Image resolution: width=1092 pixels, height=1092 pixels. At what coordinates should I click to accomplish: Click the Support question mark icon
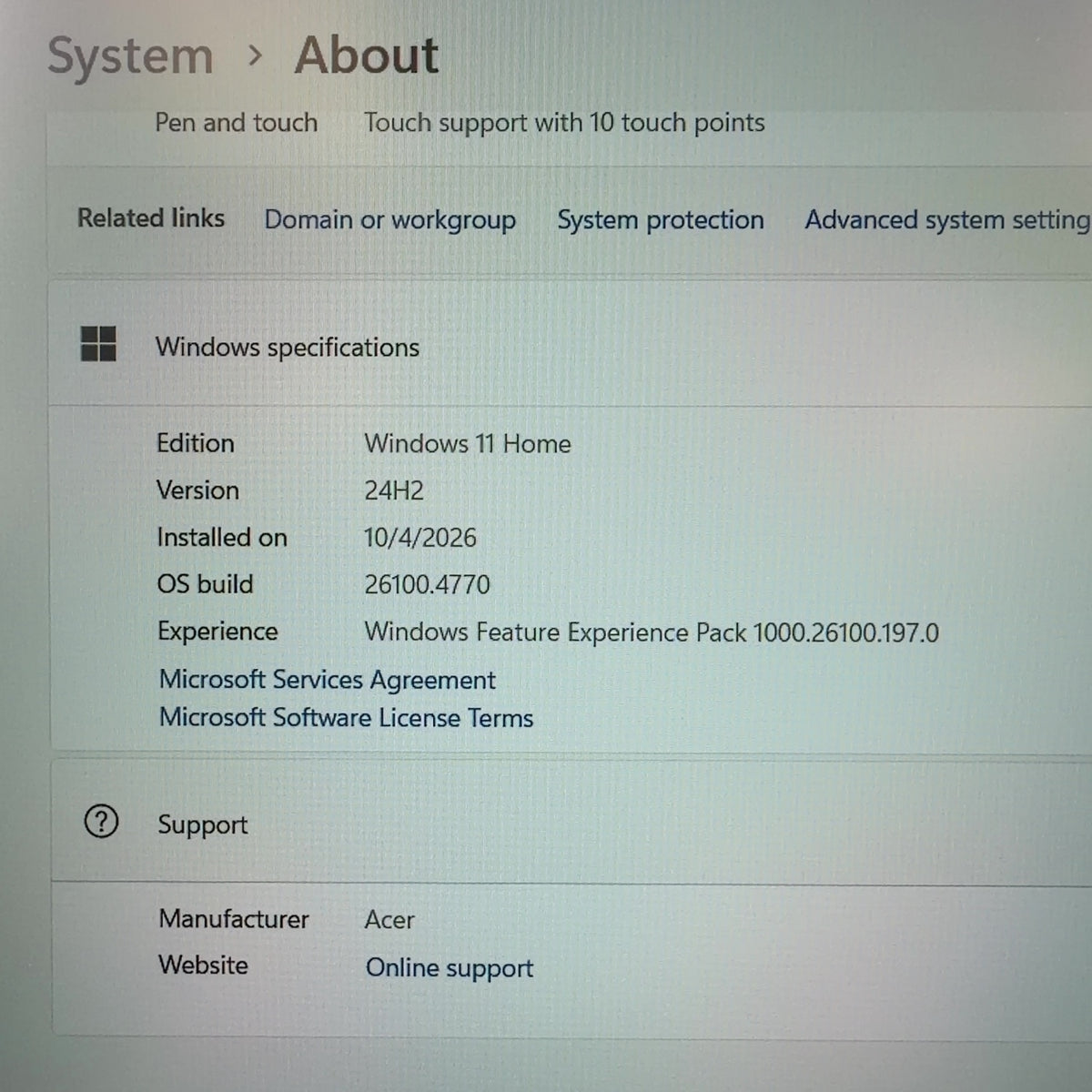(101, 822)
